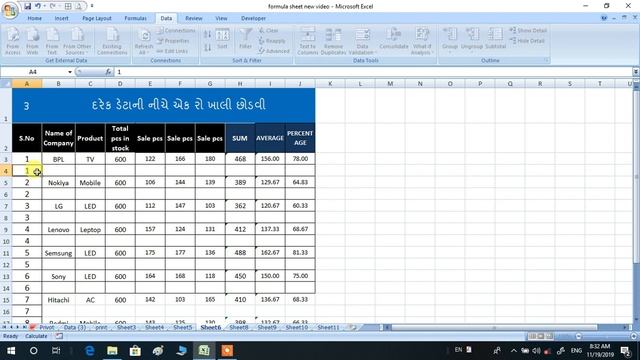The height and width of the screenshot is (360, 640).
Task: Select column K header
Action: 330,84
